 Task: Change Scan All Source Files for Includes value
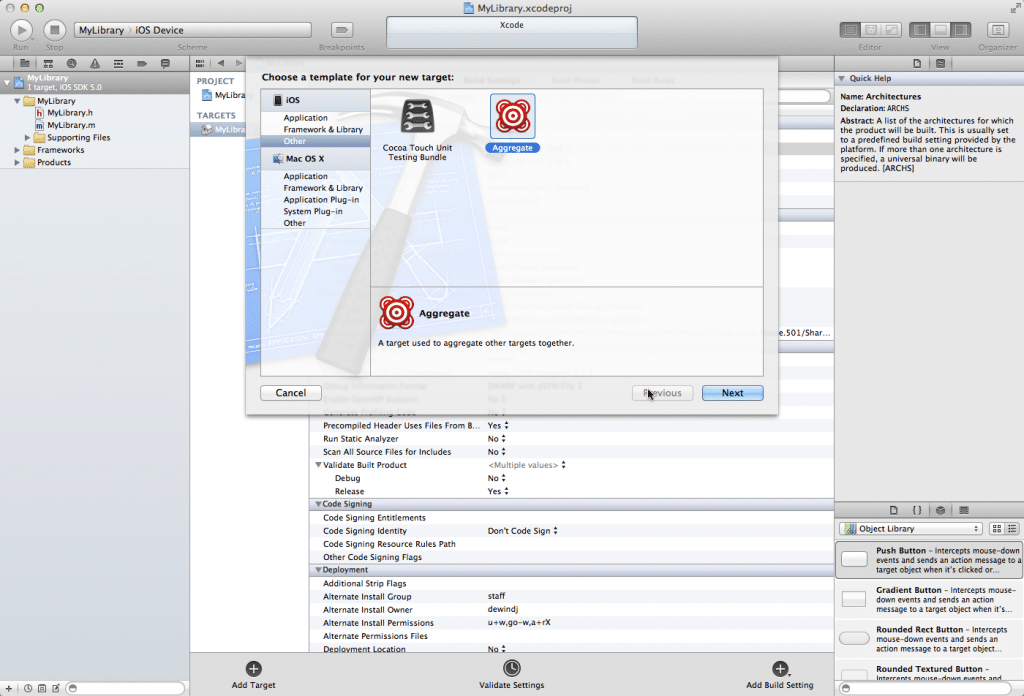[x=497, y=452]
